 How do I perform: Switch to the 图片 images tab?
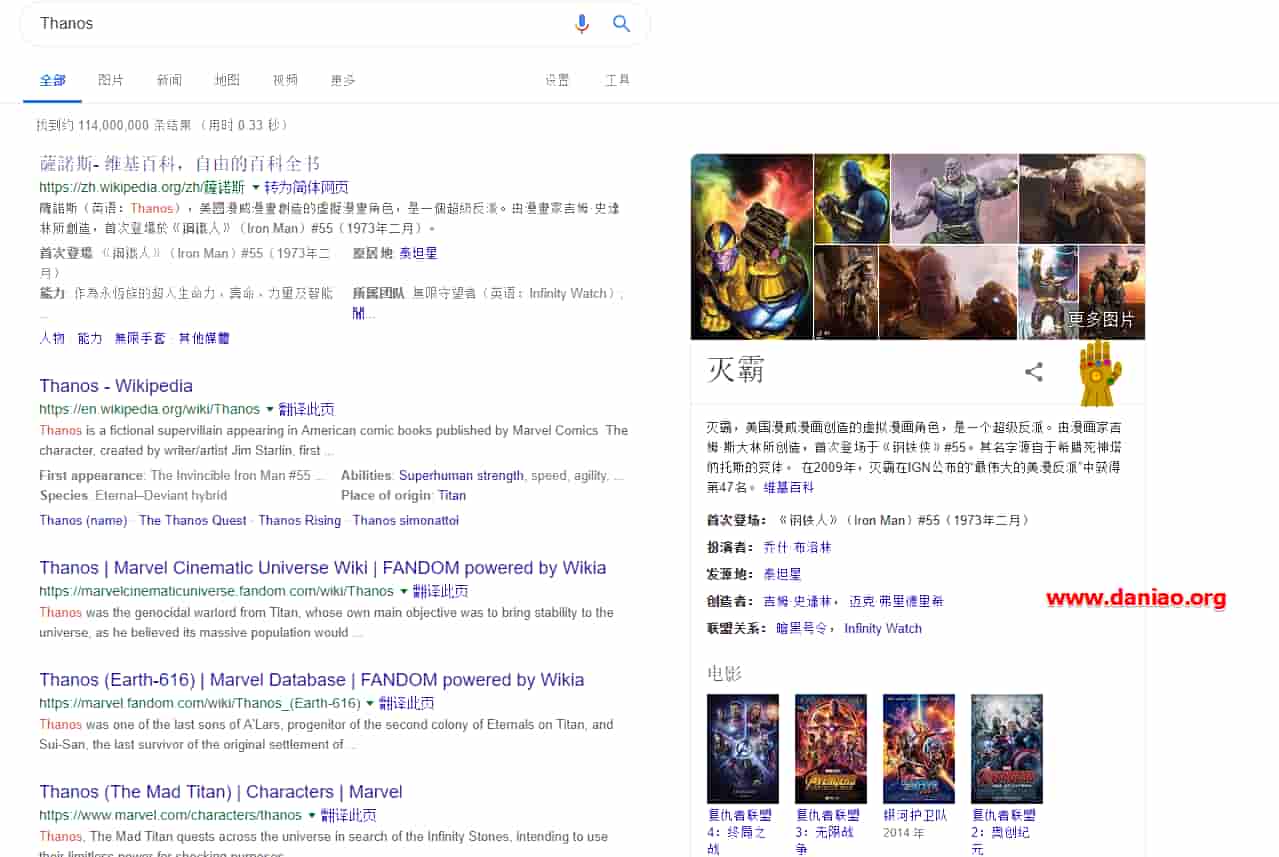coord(111,80)
